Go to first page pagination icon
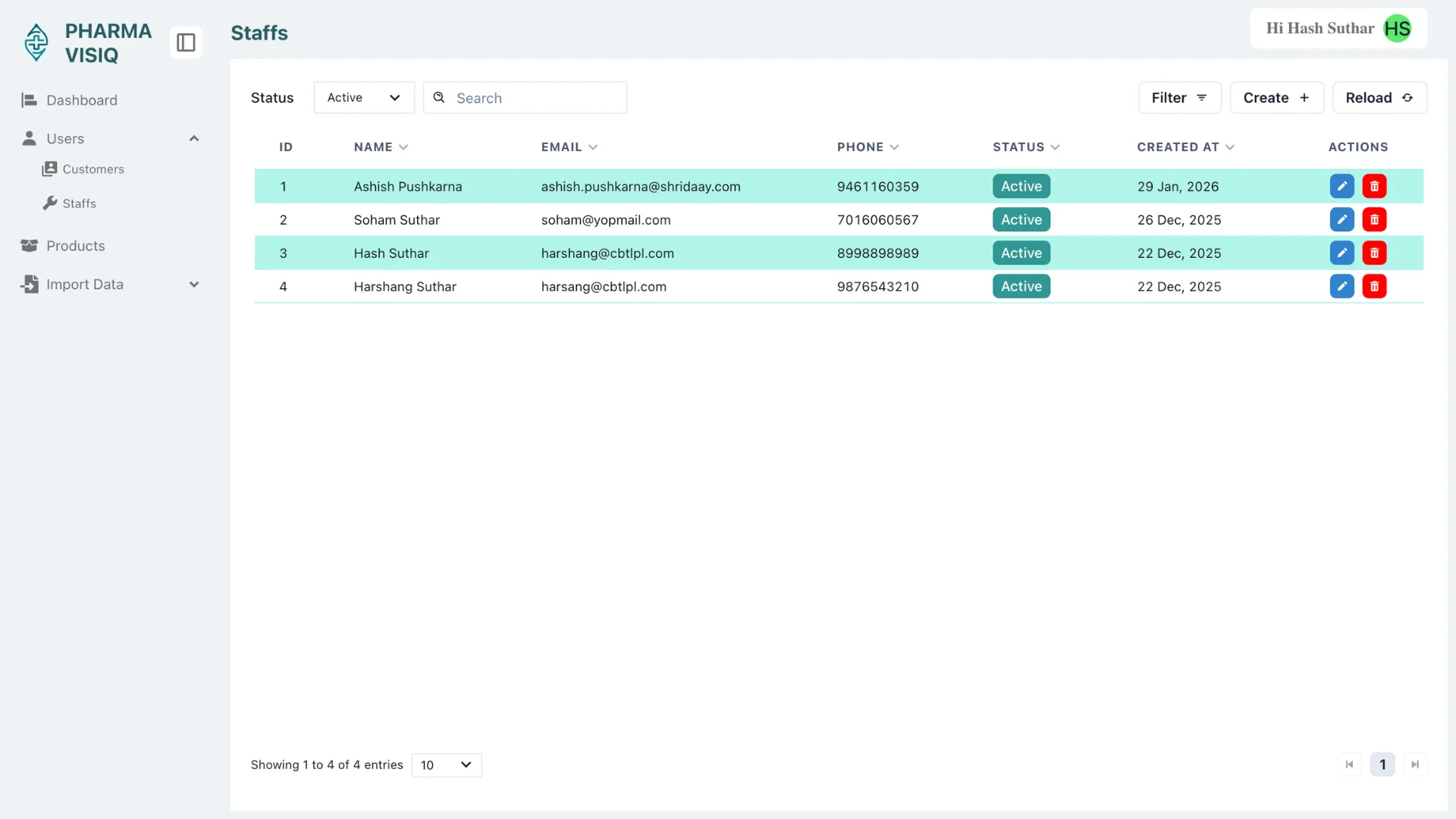The height and width of the screenshot is (819, 1456). pos(1349,764)
